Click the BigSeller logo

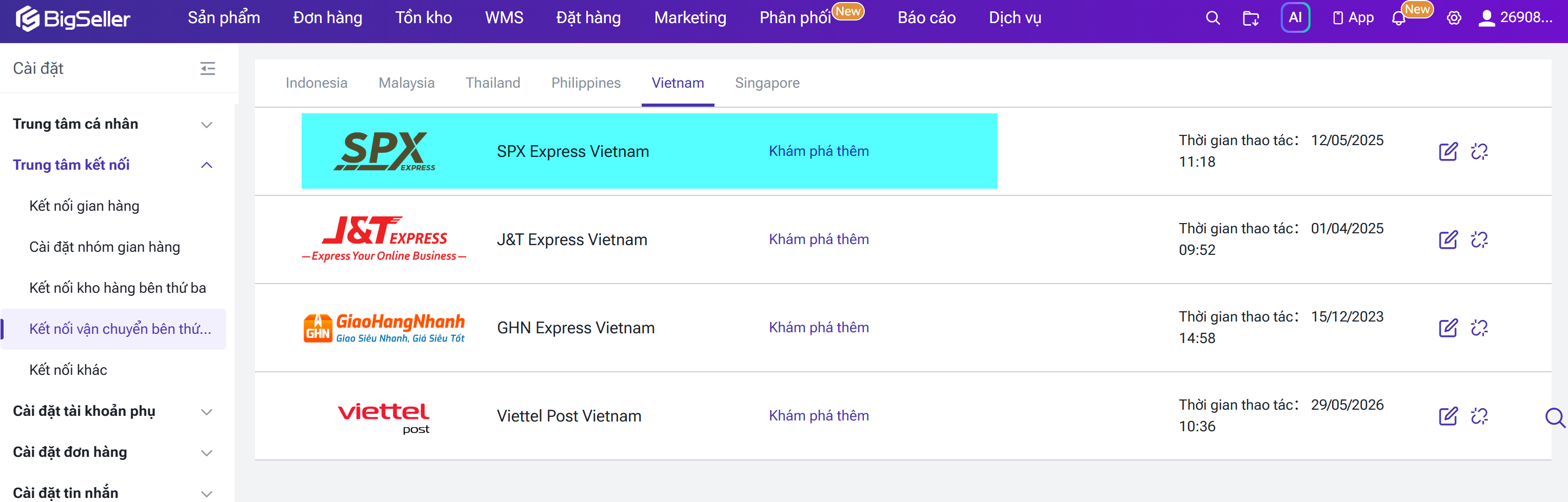coord(73,18)
